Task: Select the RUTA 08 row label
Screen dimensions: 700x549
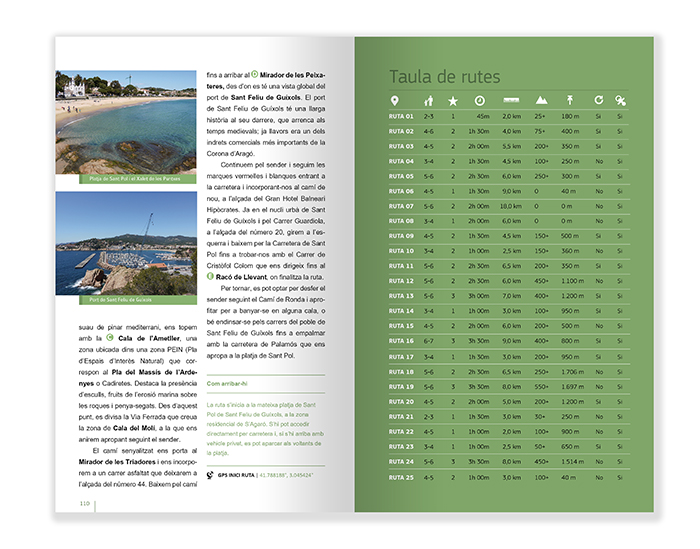Action: (401, 221)
